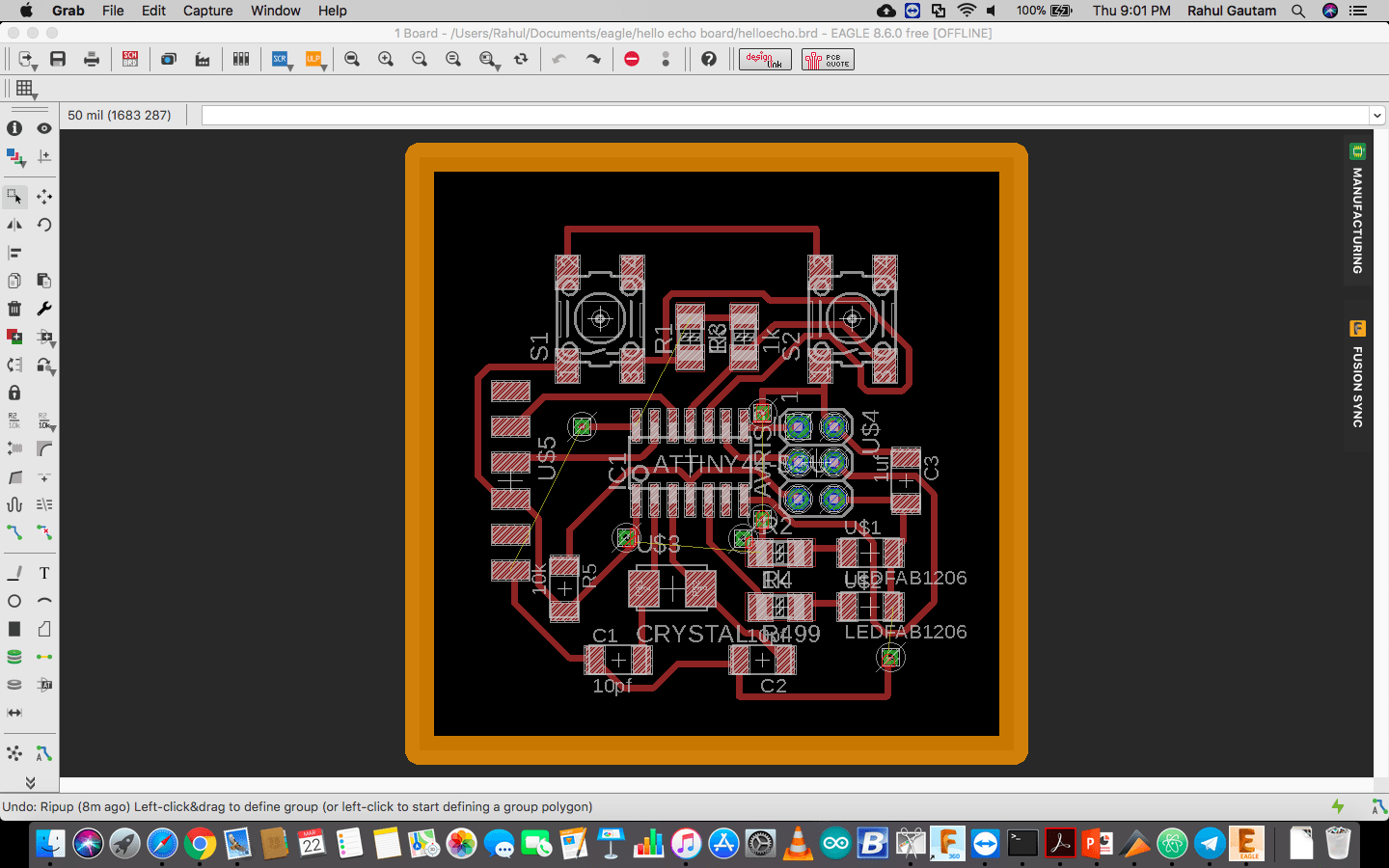Select the Lock tool
The width and height of the screenshot is (1389, 868).
(14, 393)
